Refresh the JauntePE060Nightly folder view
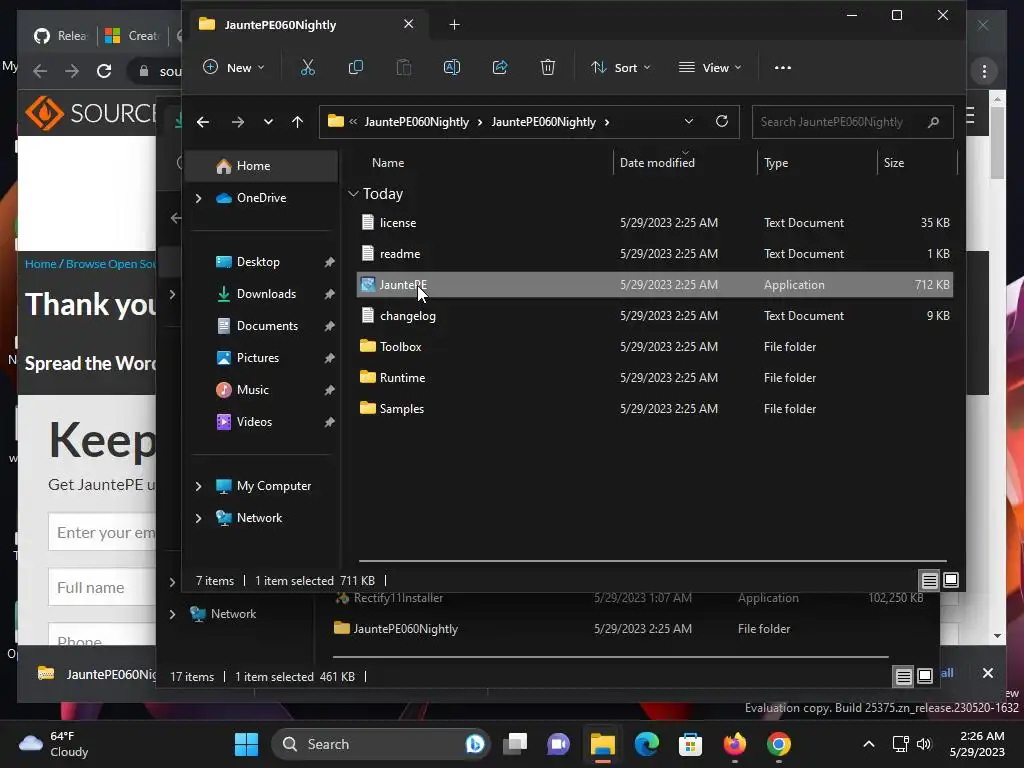The width and height of the screenshot is (1024, 768). point(722,121)
